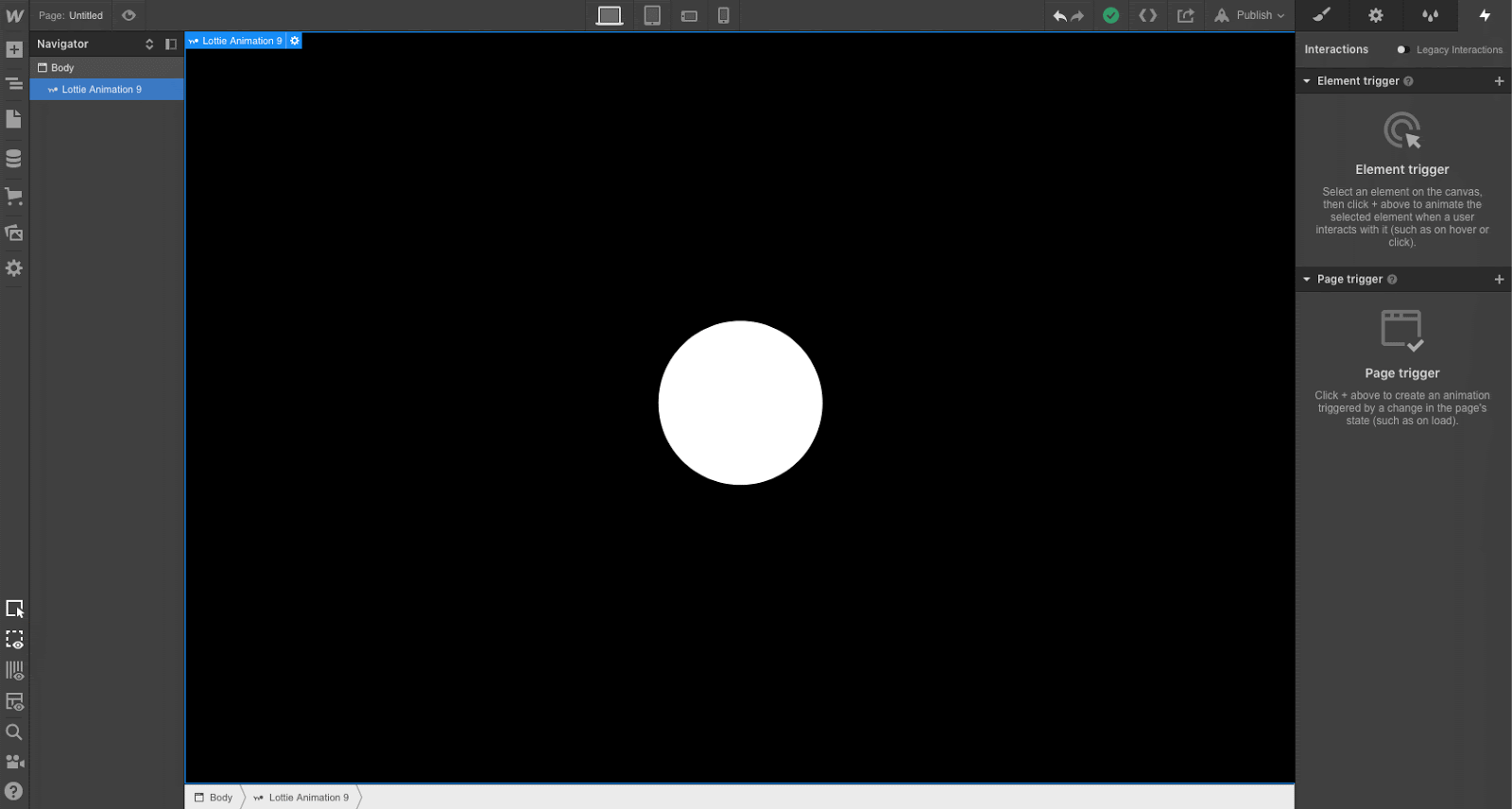The width and height of the screenshot is (1512, 809).
Task: Collapse the Element trigger section
Action: pyautogui.click(x=1307, y=81)
